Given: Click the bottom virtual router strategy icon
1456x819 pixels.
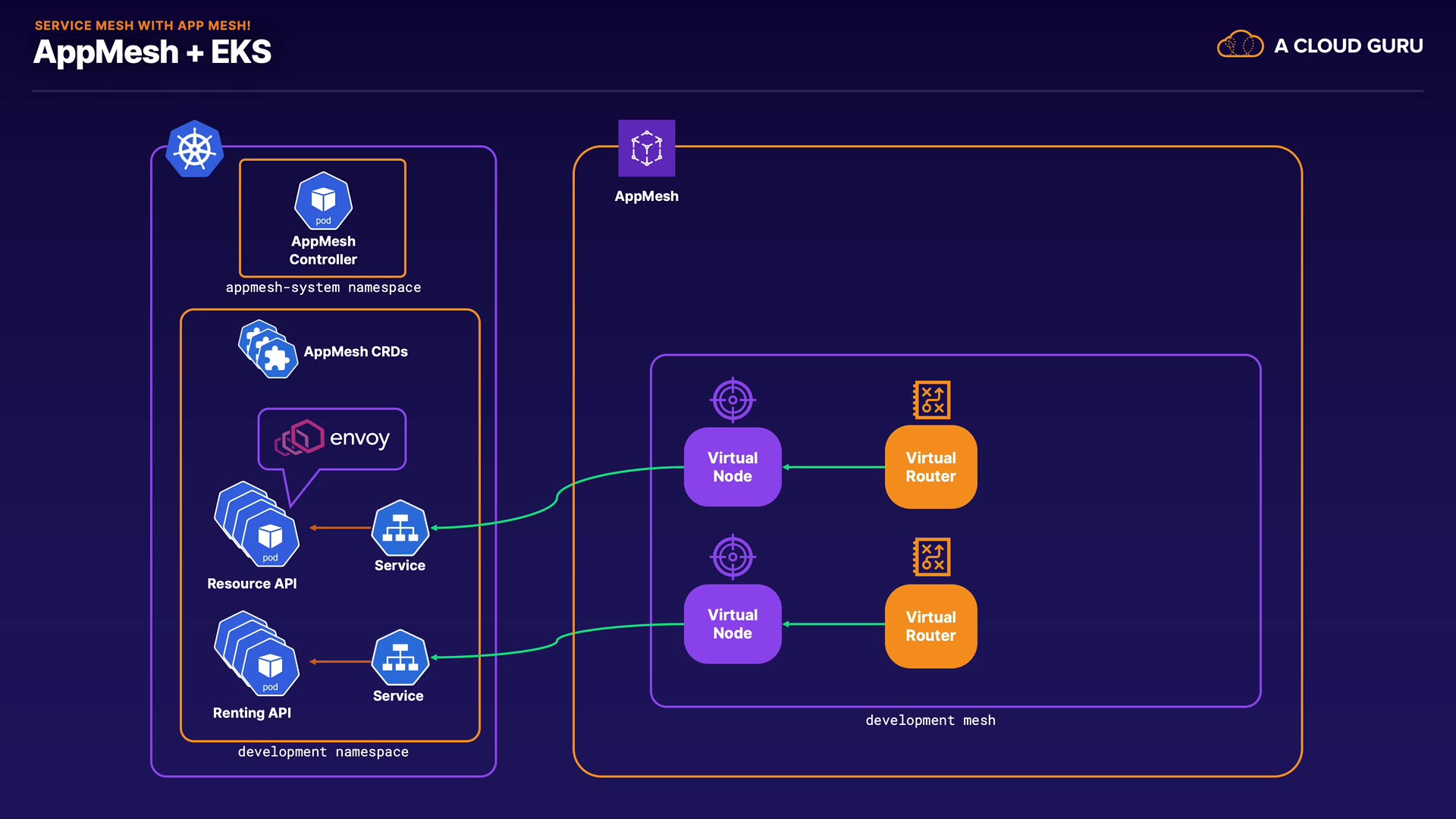Looking at the screenshot, I should click(931, 557).
